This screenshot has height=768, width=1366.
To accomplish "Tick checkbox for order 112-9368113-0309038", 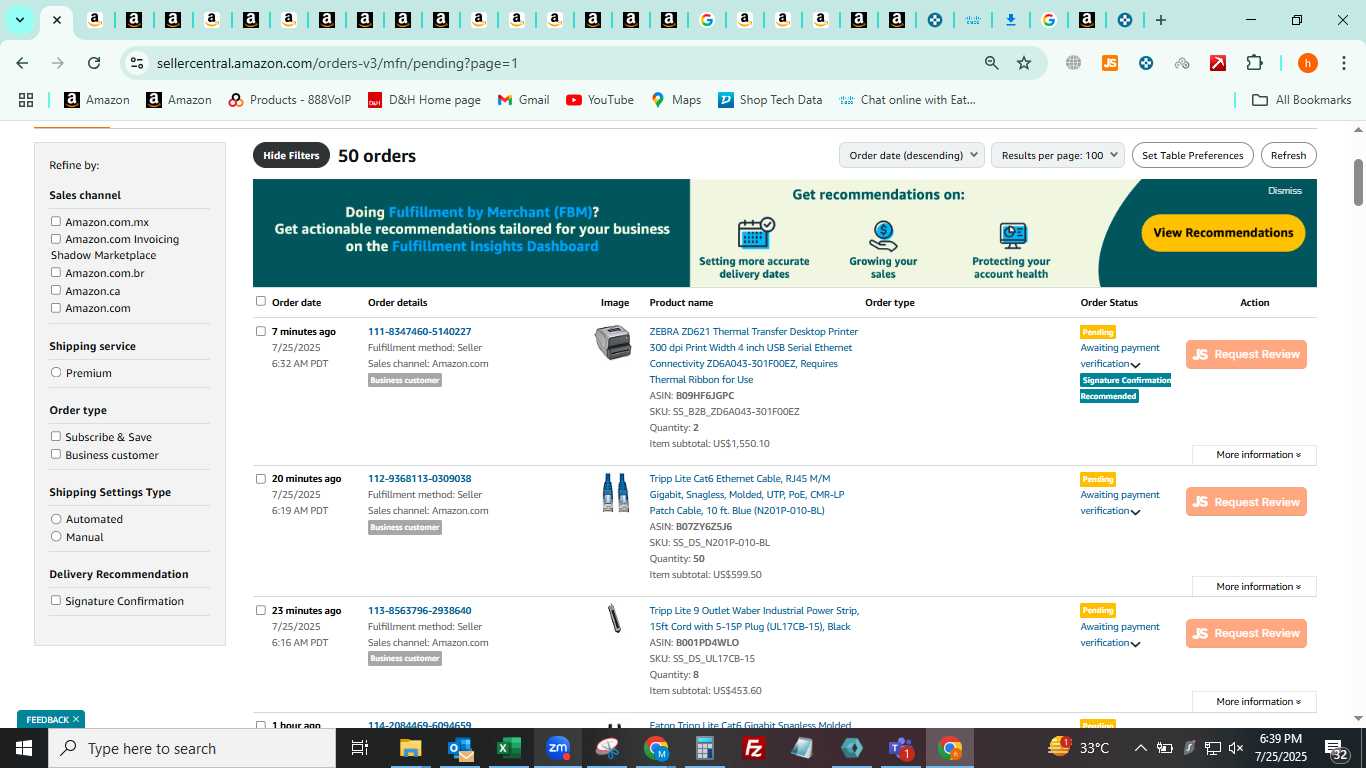I will click(261, 478).
